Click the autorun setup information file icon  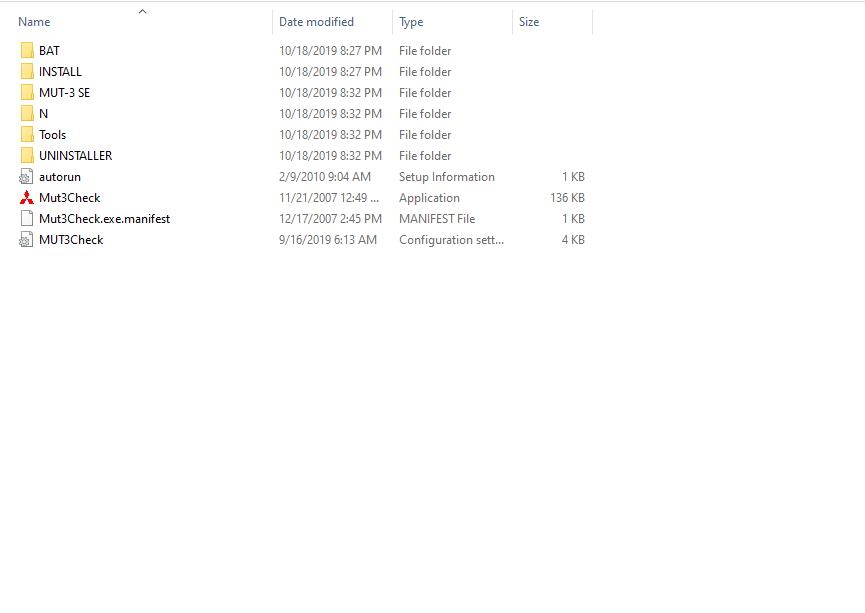tap(26, 177)
